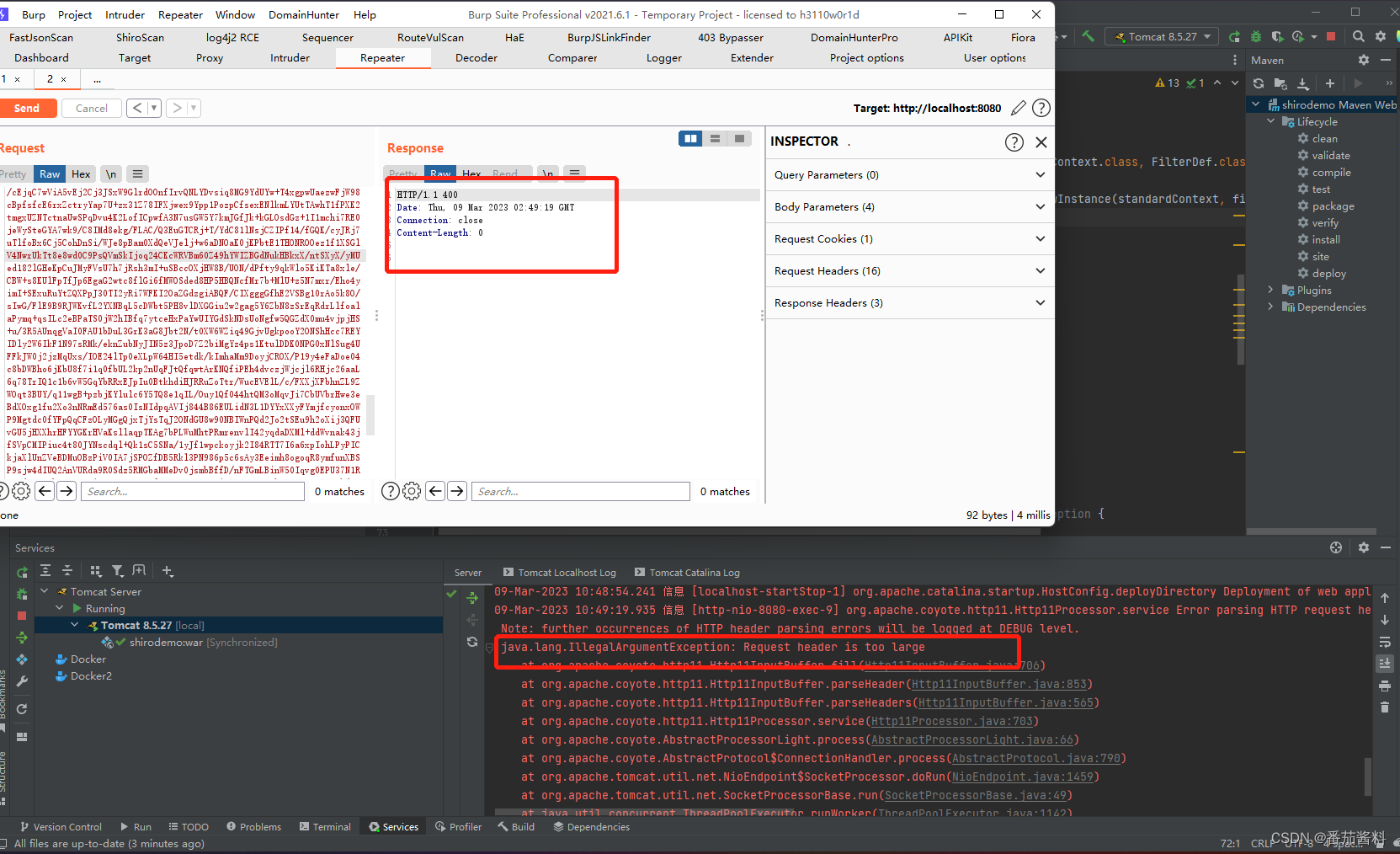The width and height of the screenshot is (1400, 854).
Task: Select the combined tabbed request/response layout
Action: [739, 139]
